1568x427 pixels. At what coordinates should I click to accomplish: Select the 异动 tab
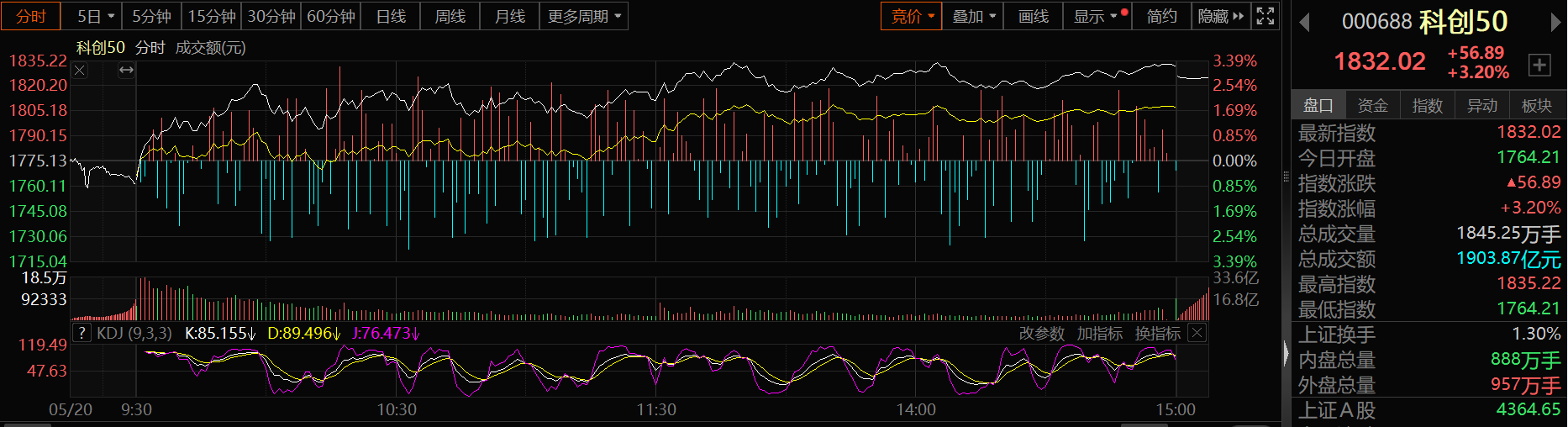1482,105
